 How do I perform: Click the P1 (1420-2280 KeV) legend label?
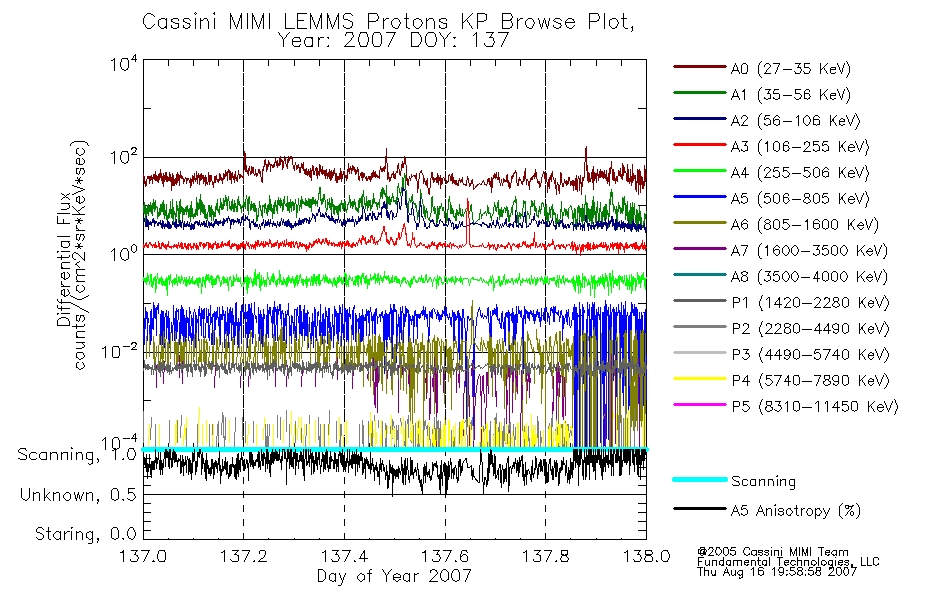(810, 303)
